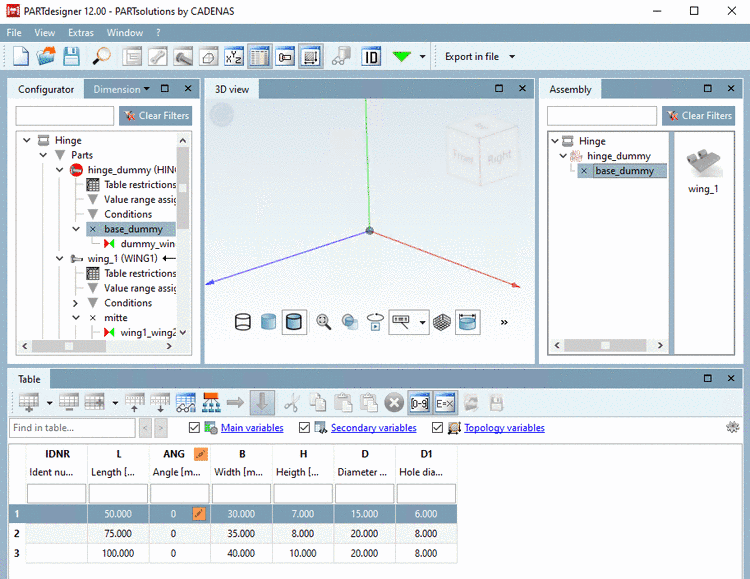Click the zoom-to-fit magnifier in 3D view
Screen dimensions: 750x579
click(x=323, y=322)
